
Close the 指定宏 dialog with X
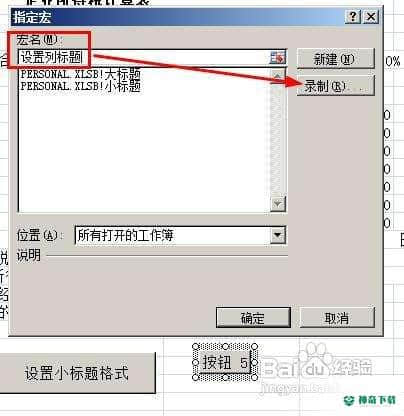click(371, 16)
